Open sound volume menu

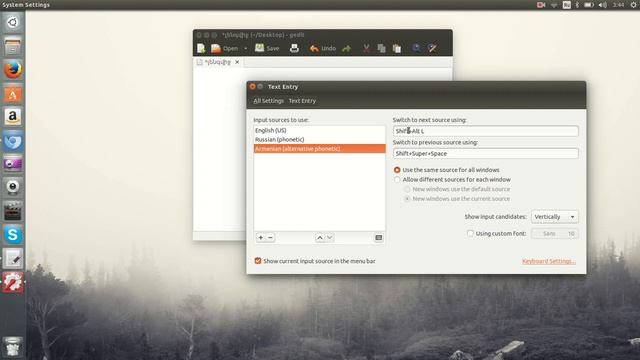(x=602, y=5)
